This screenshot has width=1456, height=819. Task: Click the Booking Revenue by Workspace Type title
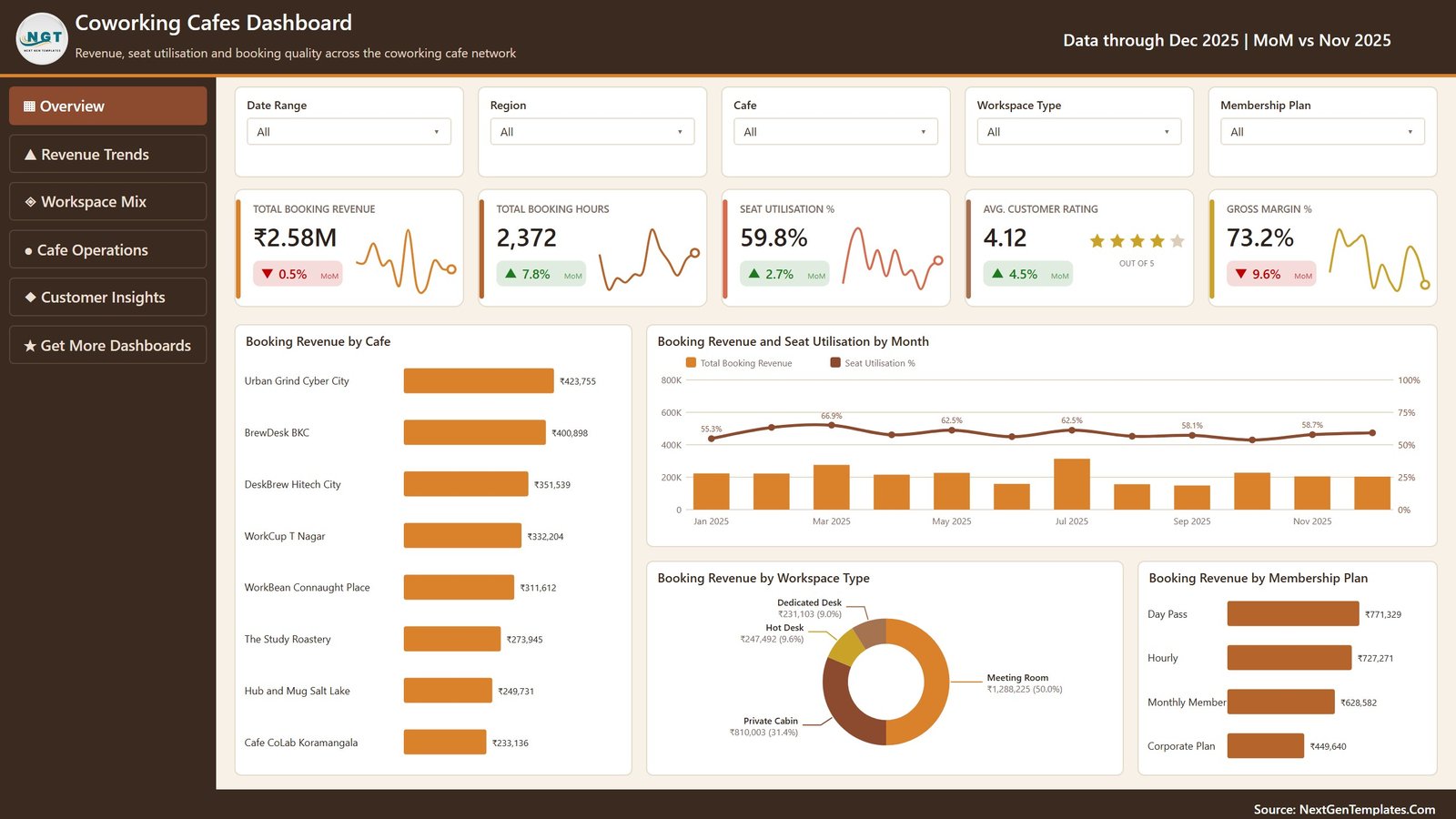coord(763,578)
